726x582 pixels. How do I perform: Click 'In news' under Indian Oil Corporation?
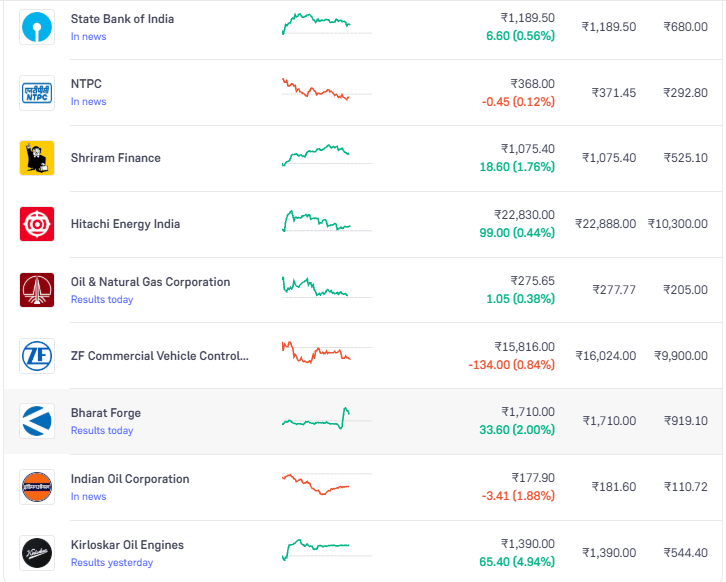tap(88, 497)
